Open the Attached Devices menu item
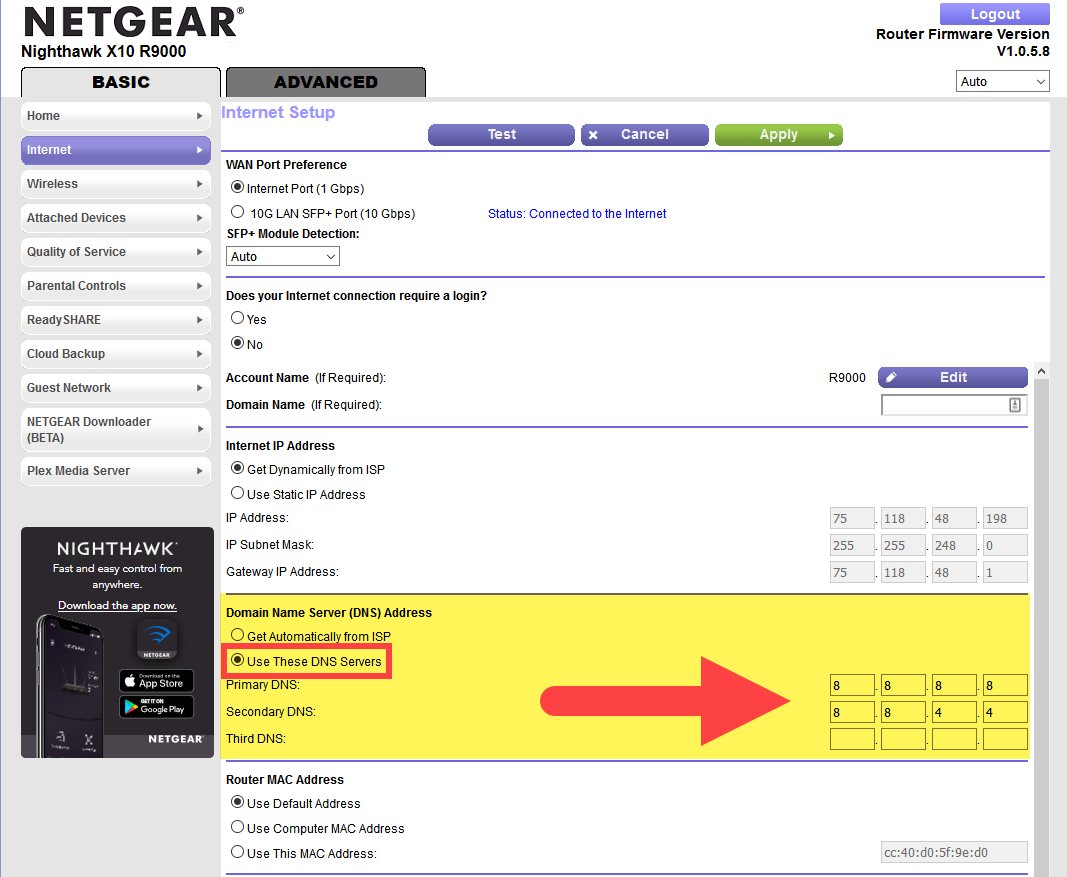Viewport: 1067px width, 877px height. pyautogui.click(x=116, y=218)
